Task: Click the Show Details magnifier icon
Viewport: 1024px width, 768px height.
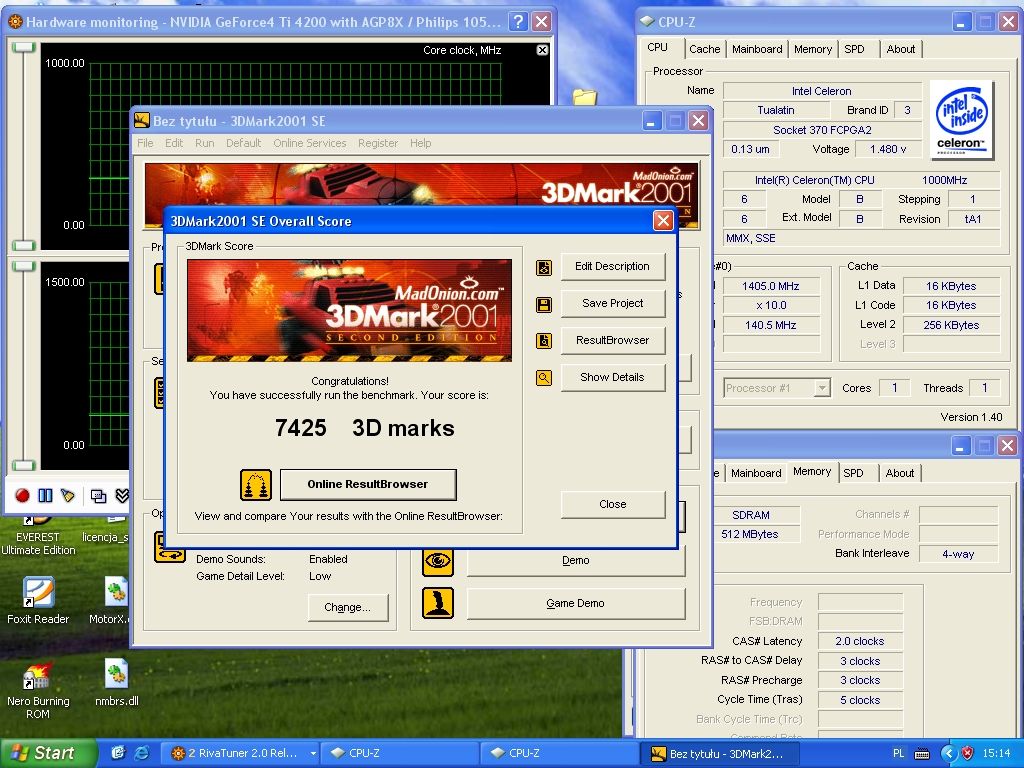Action: [x=544, y=377]
